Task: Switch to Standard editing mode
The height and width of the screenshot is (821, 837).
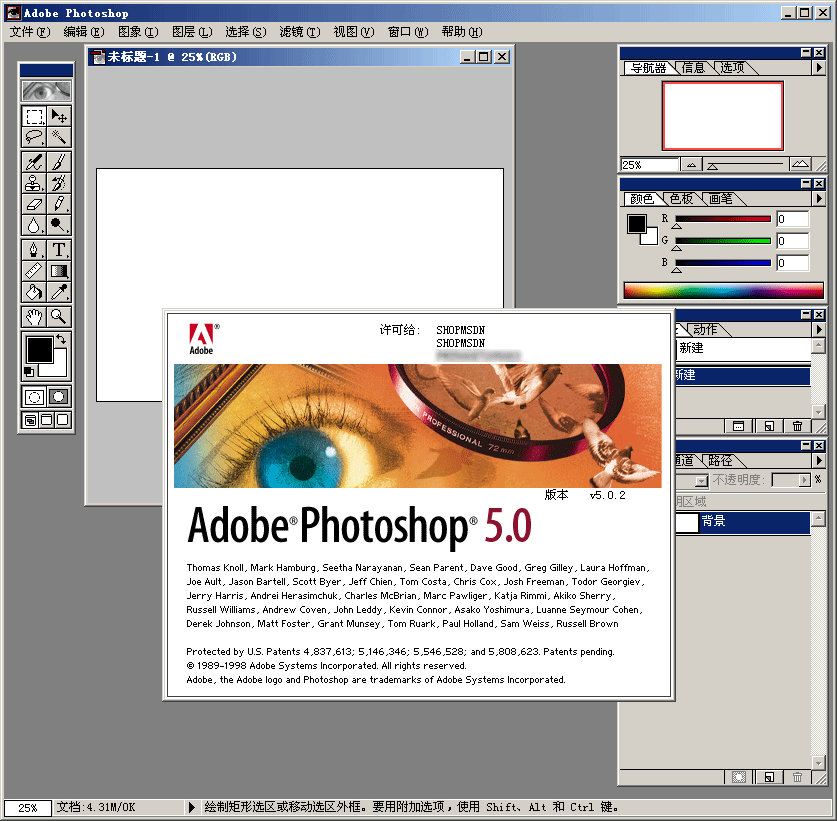Action: click(34, 397)
